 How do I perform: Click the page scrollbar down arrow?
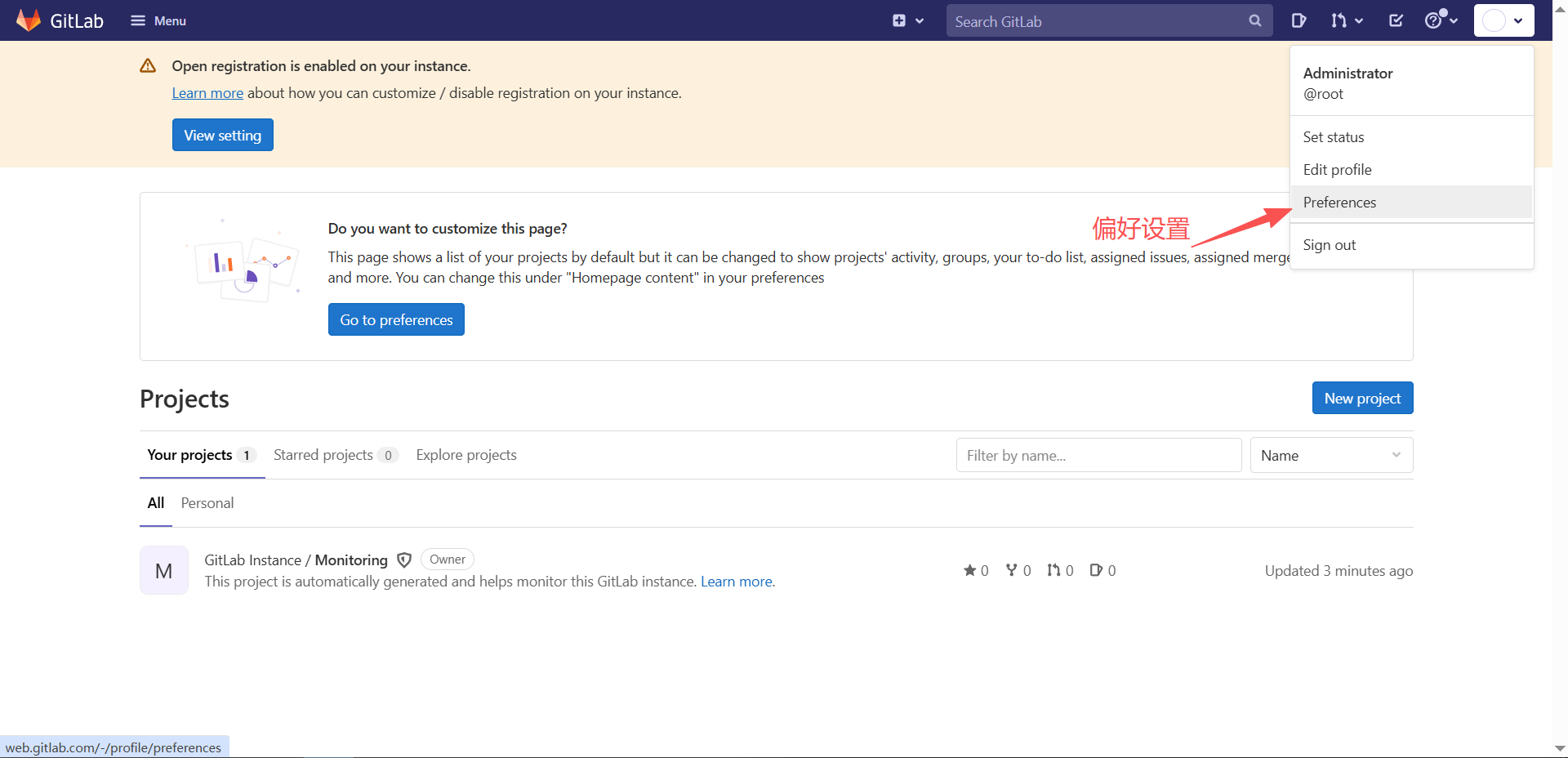tap(1560, 748)
